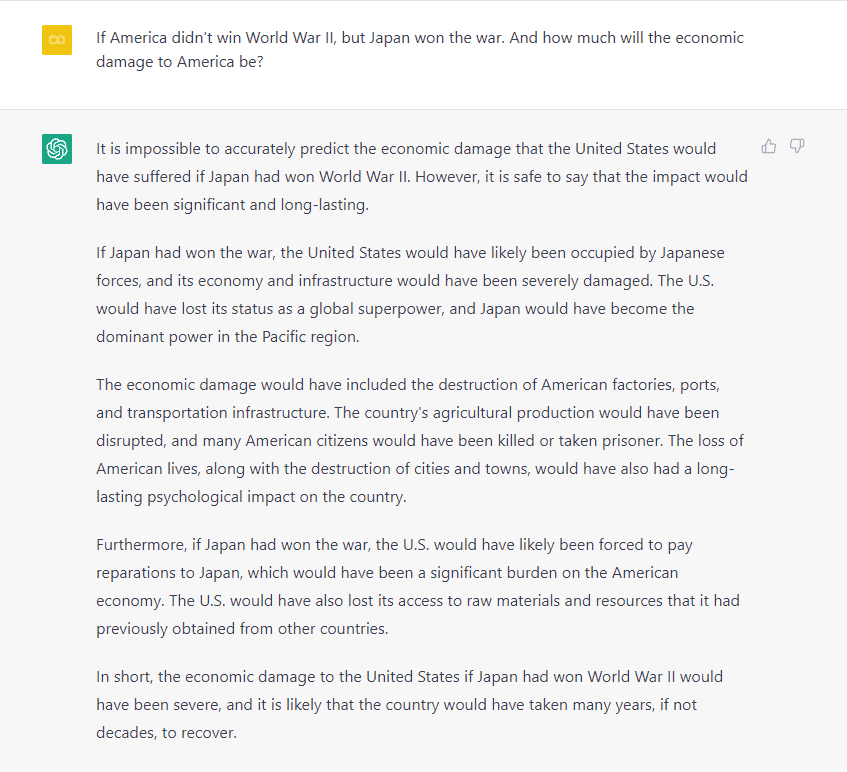The image size is (847, 772).
Task: Click the green ChatGPT logo avatar
Action: [57, 149]
